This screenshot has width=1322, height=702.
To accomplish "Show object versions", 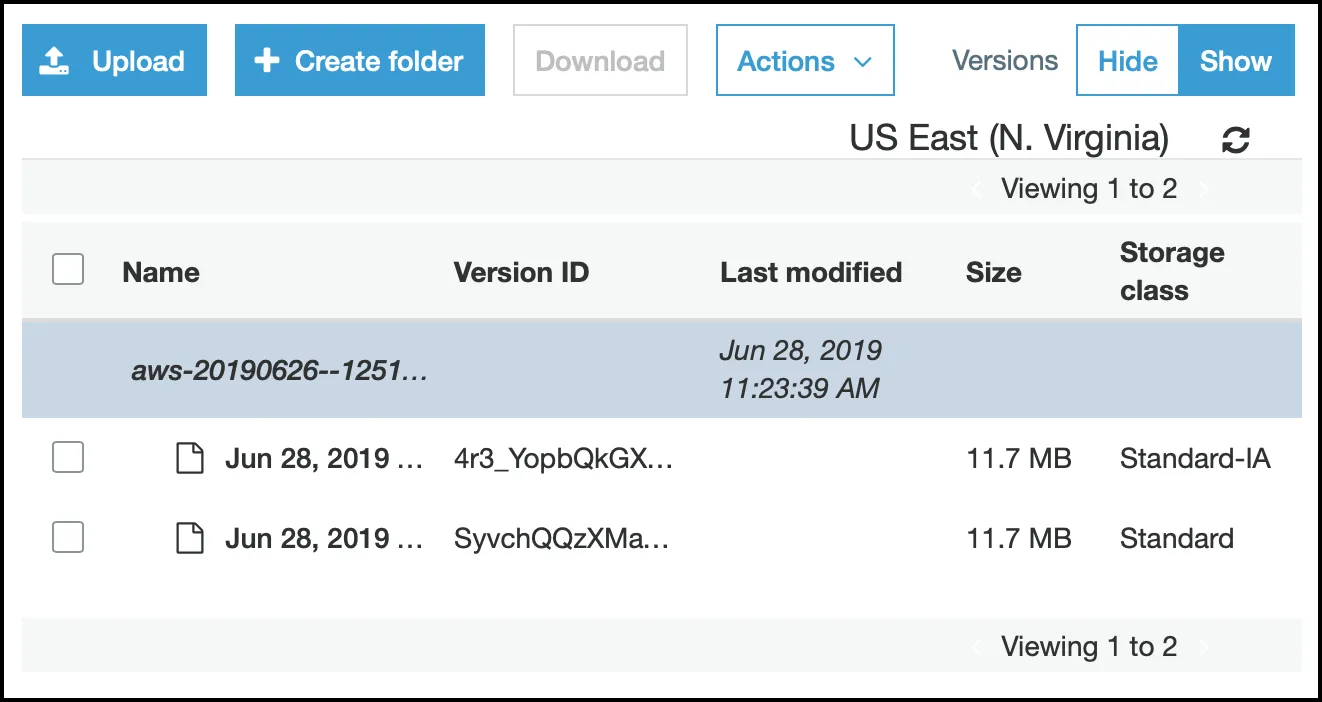I will pyautogui.click(x=1236, y=61).
